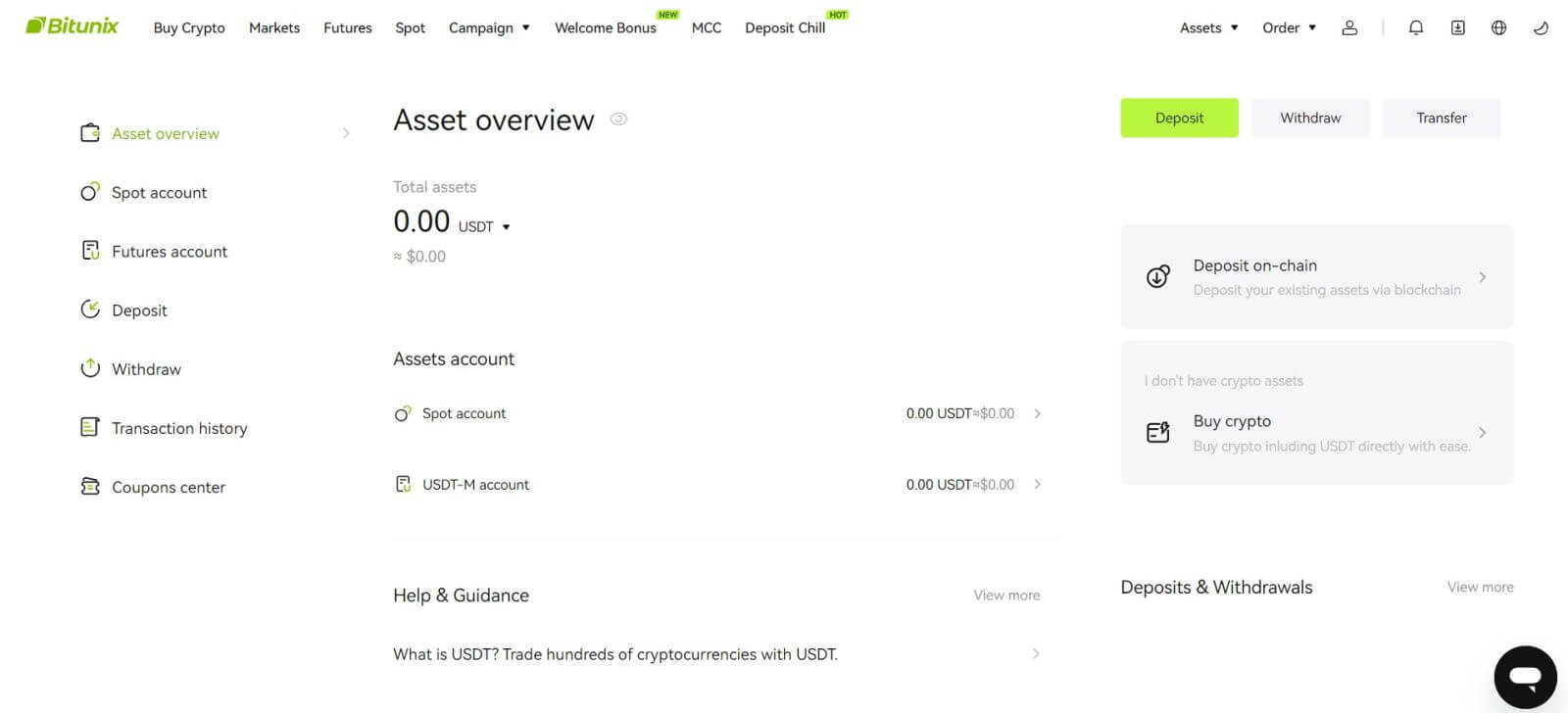The width and height of the screenshot is (1568, 713).
Task: Open the user profile icon
Action: 1349,27
